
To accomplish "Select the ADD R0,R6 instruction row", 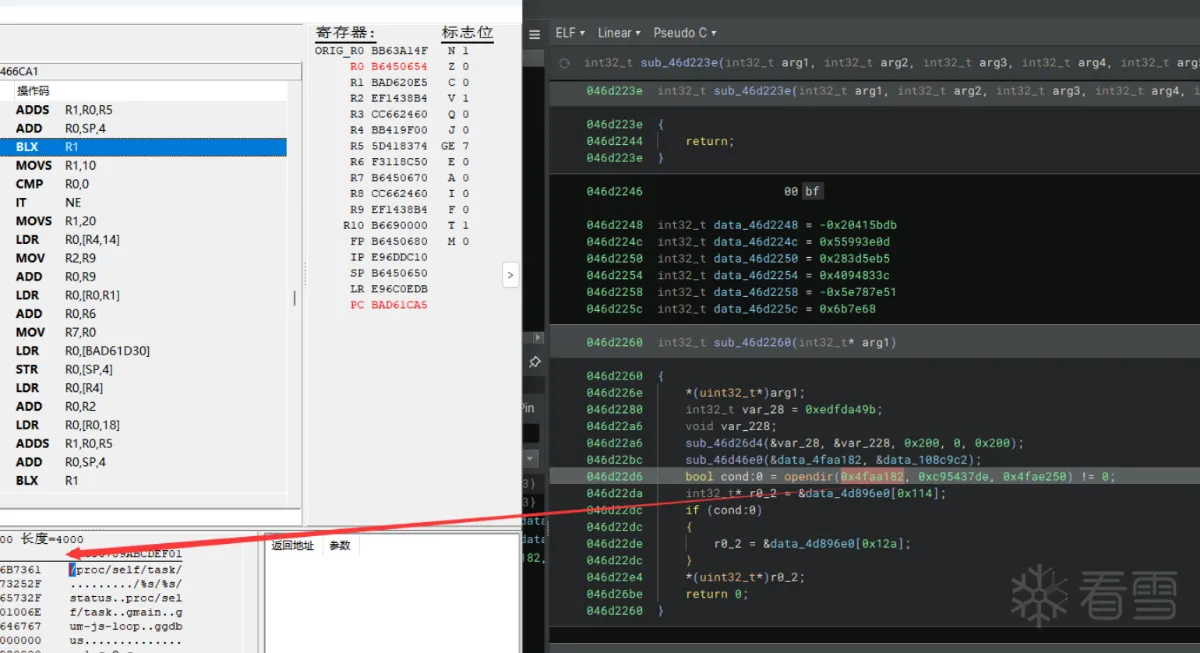I will pyautogui.click(x=143, y=313).
